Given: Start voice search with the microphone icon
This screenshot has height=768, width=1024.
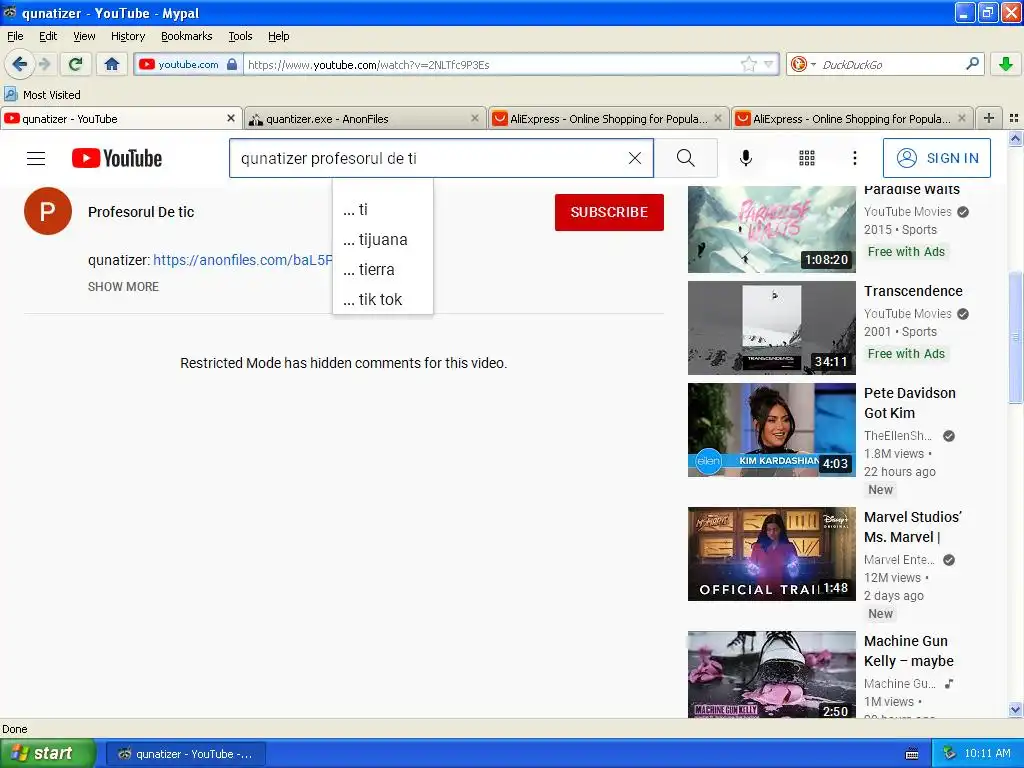Looking at the screenshot, I should (x=746, y=158).
